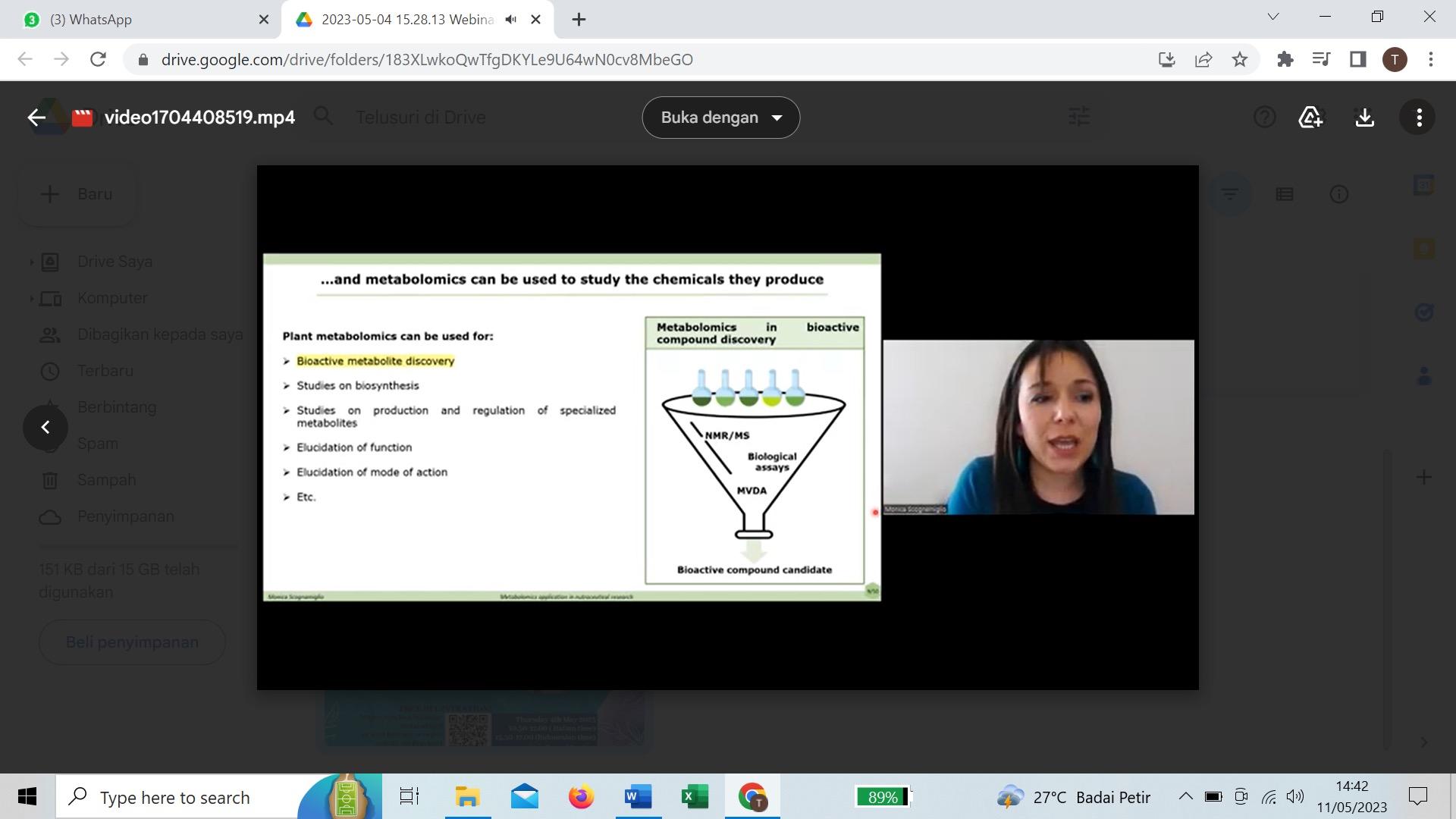Mute the tab via the speaker icon
Viewport: 1456px width, 819px height.
(511, 20)
